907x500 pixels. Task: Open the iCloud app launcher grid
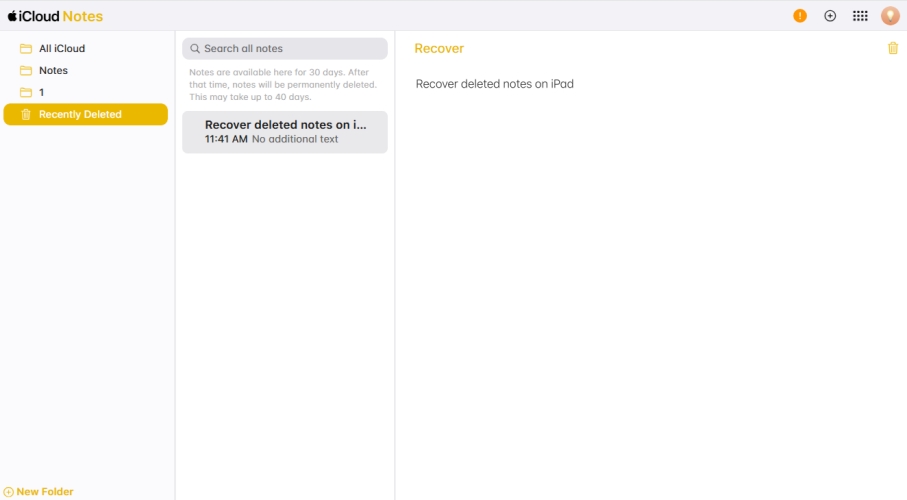tap(860, 16)
